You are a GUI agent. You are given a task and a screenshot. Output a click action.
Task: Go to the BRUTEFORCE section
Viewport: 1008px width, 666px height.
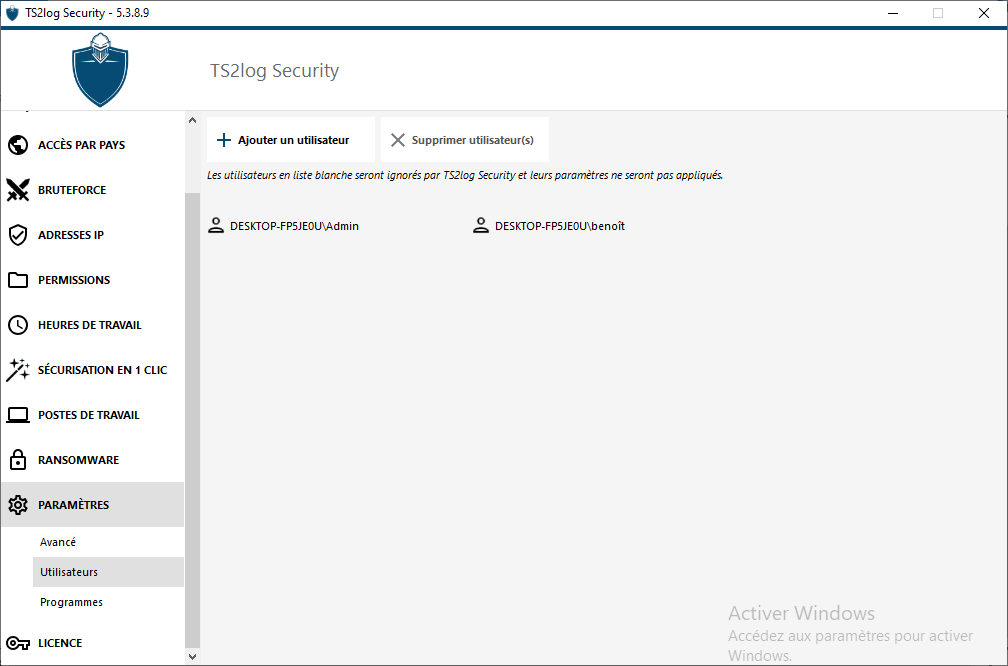click(93, 190)
